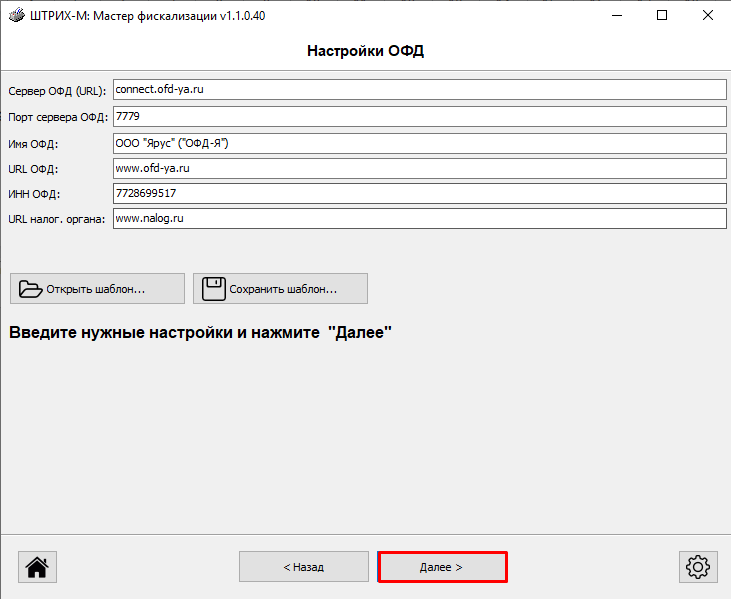731x599 pixels.
Task: Open a template with 'Открыть шаблон...'
Action: (x=97, y=289)
